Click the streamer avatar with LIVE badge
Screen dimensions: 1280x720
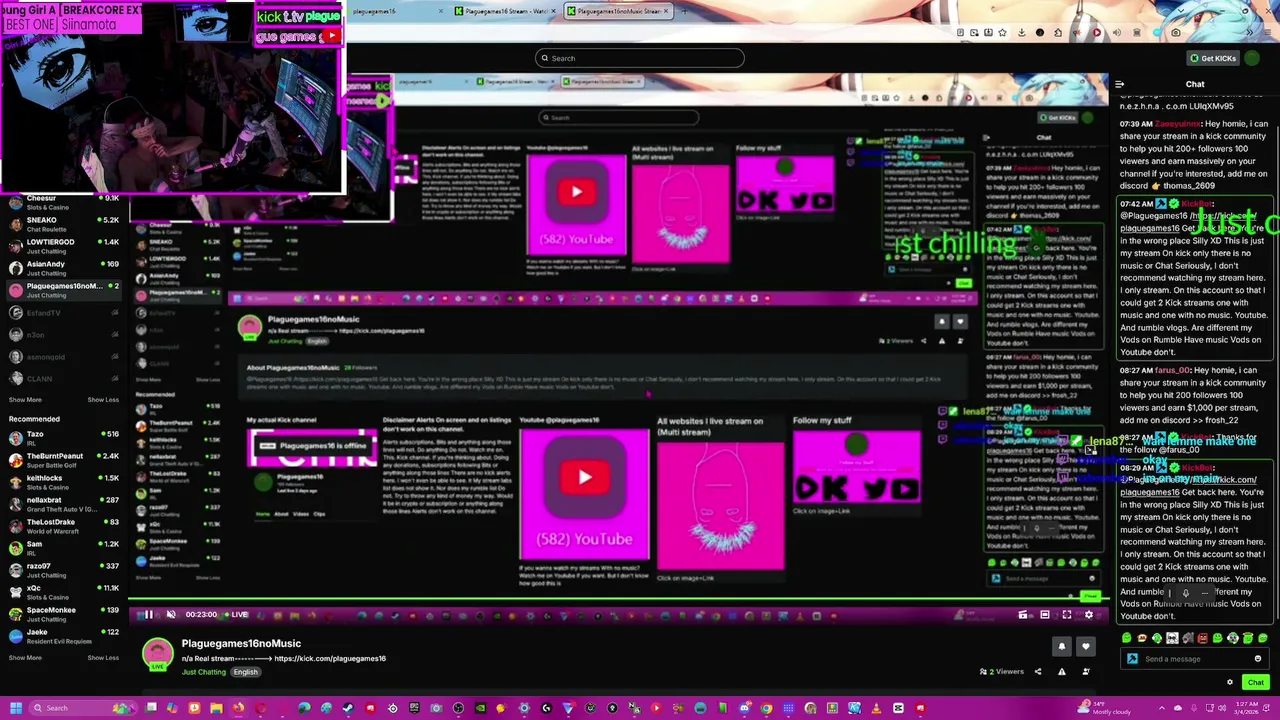click(x=157, y=655)
